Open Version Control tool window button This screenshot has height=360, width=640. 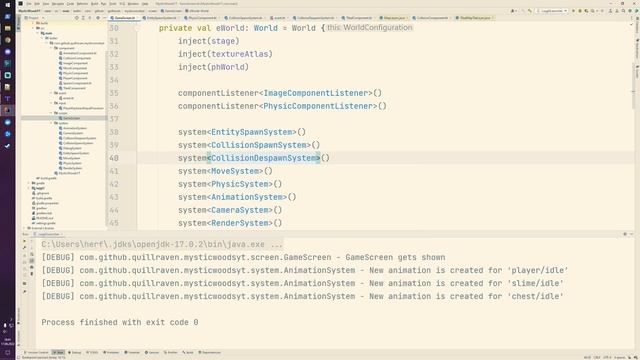coord(37,352)
